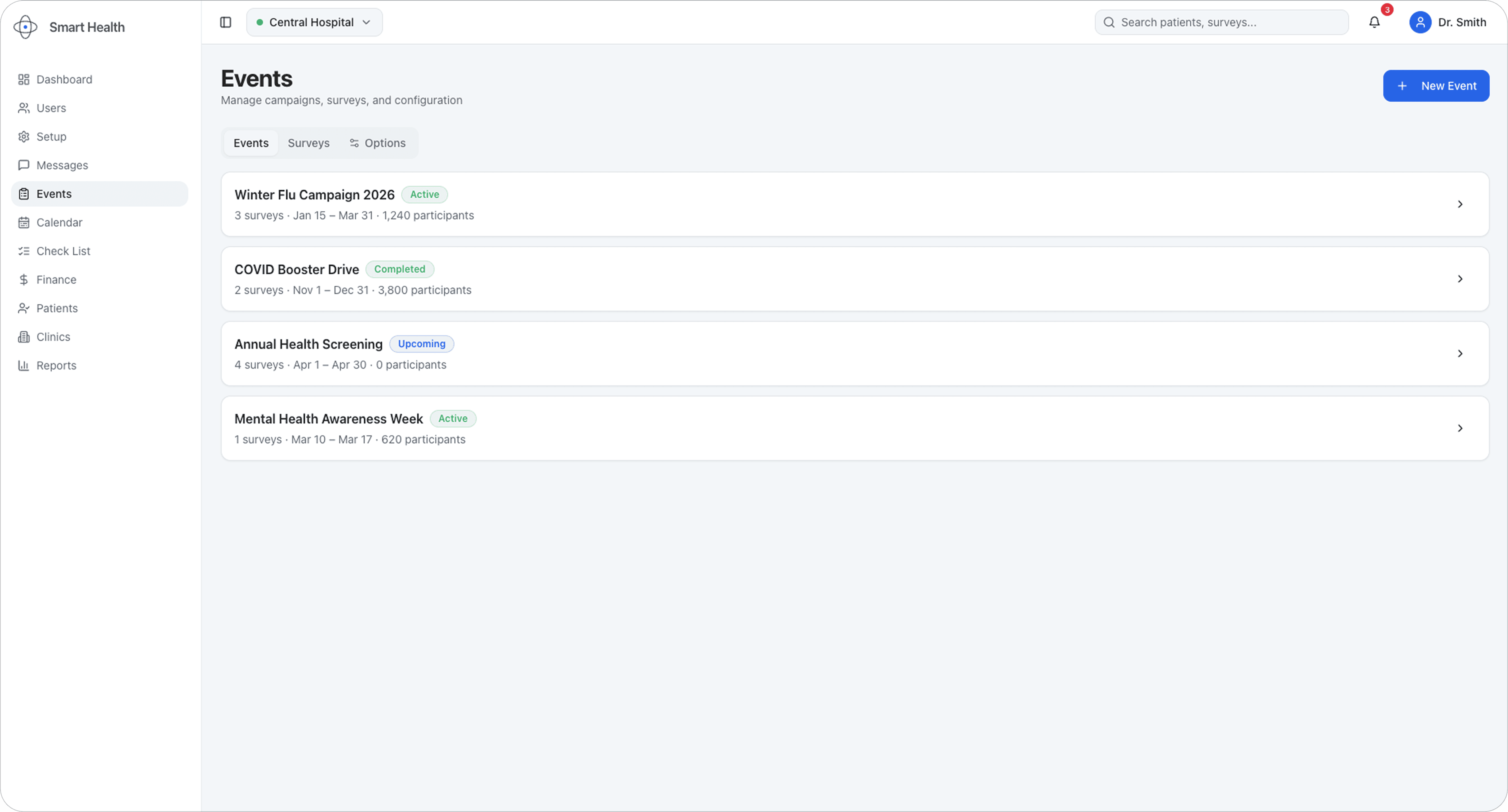
Task: Click Dr. Smith's avatar icon
Action: [x=1420, y=22]
